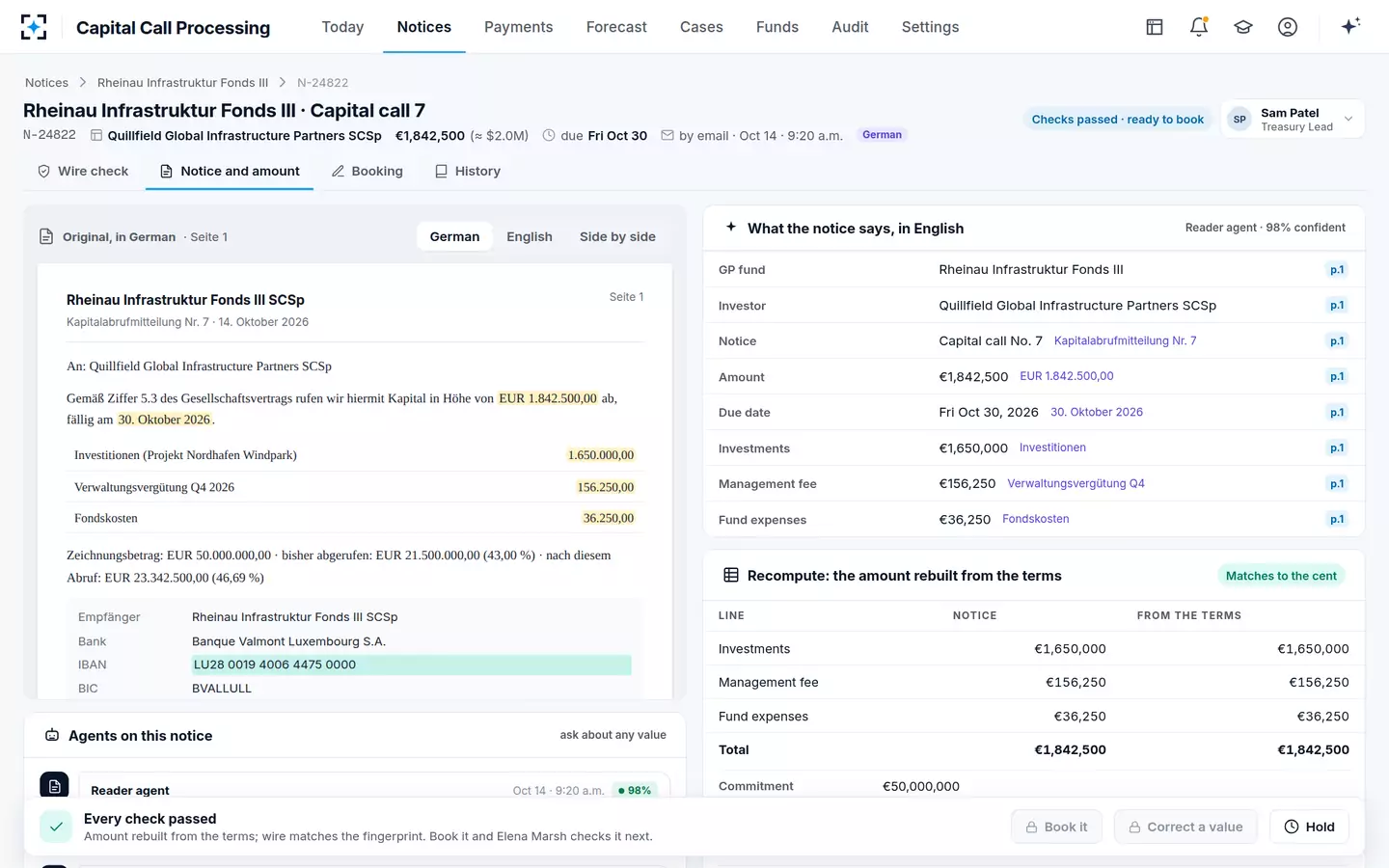Open the user account circle icon
This screenshot has height=868, width=1389.
(1288, 27)
